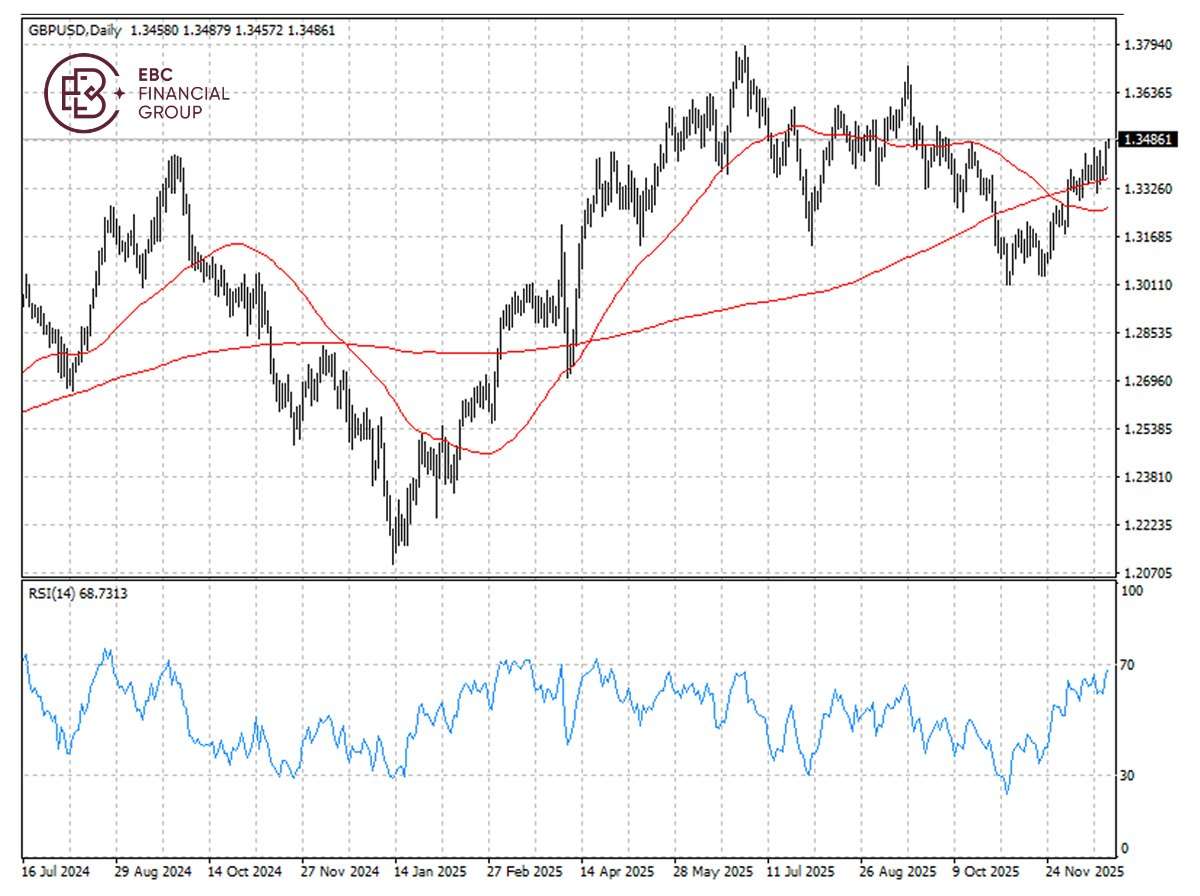Image resolution: width=1200 pixels, height=896 pixels.
Task: Click the sparkle icon beside the EBC logo
Action: (x=122, y=92)
